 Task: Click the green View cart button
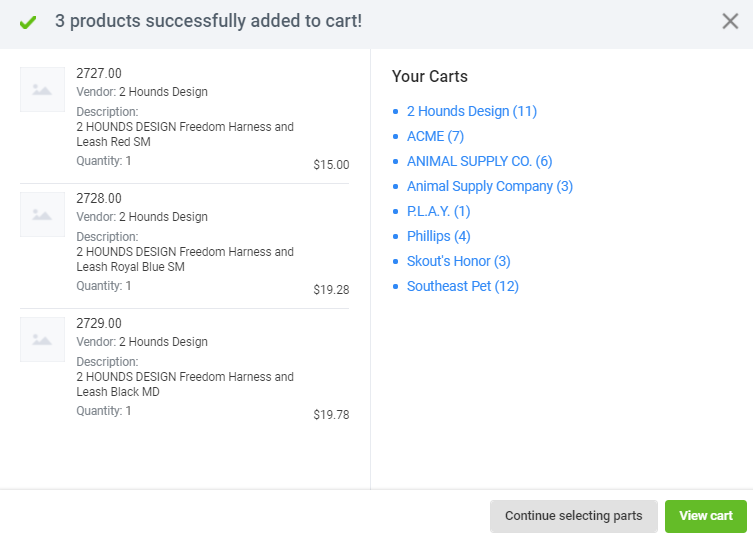(x=706, y=516)
